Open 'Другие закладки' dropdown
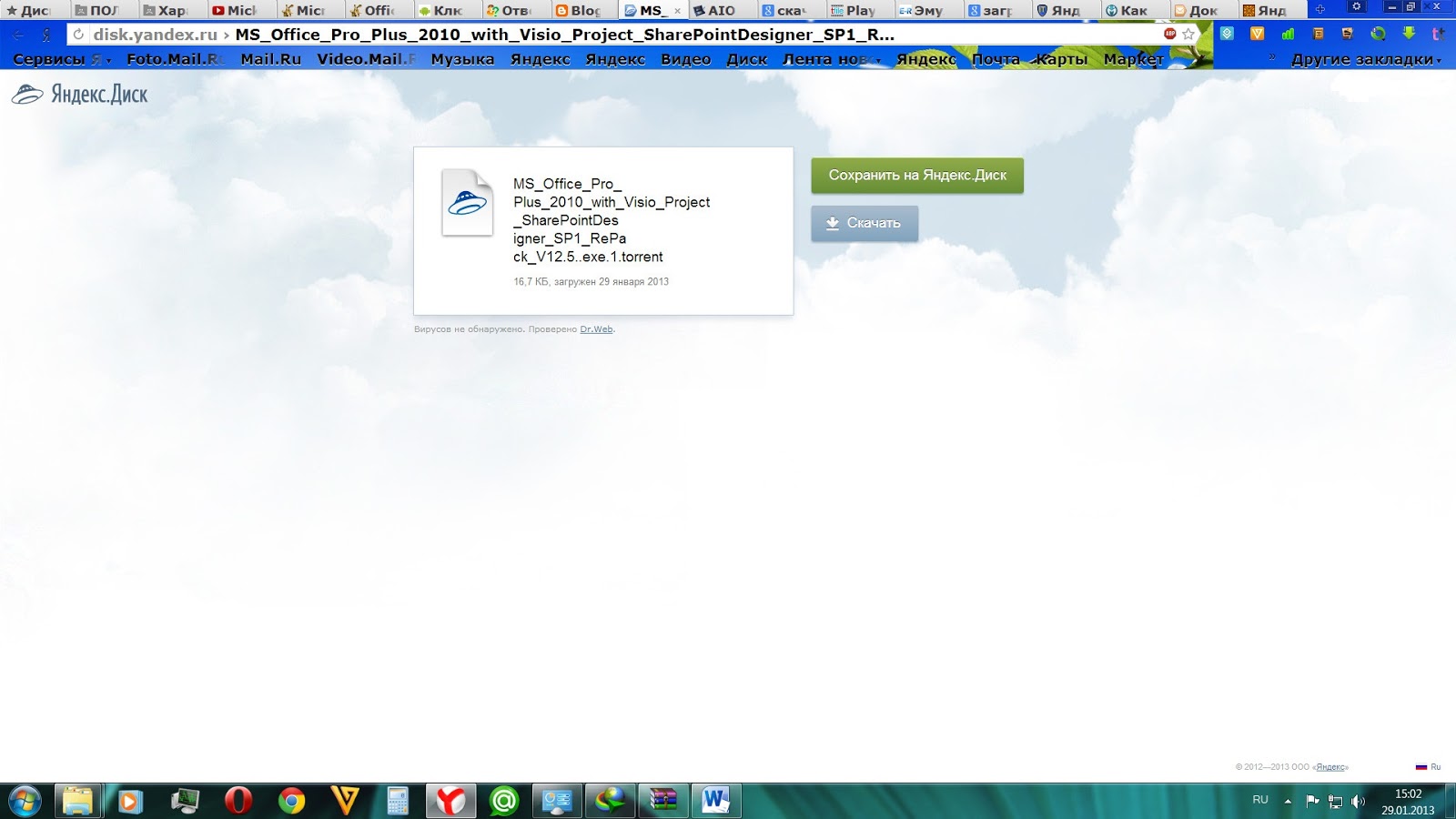This screenshot has height=819, width=1456. pyautogui.click(x=1366, y=60)
